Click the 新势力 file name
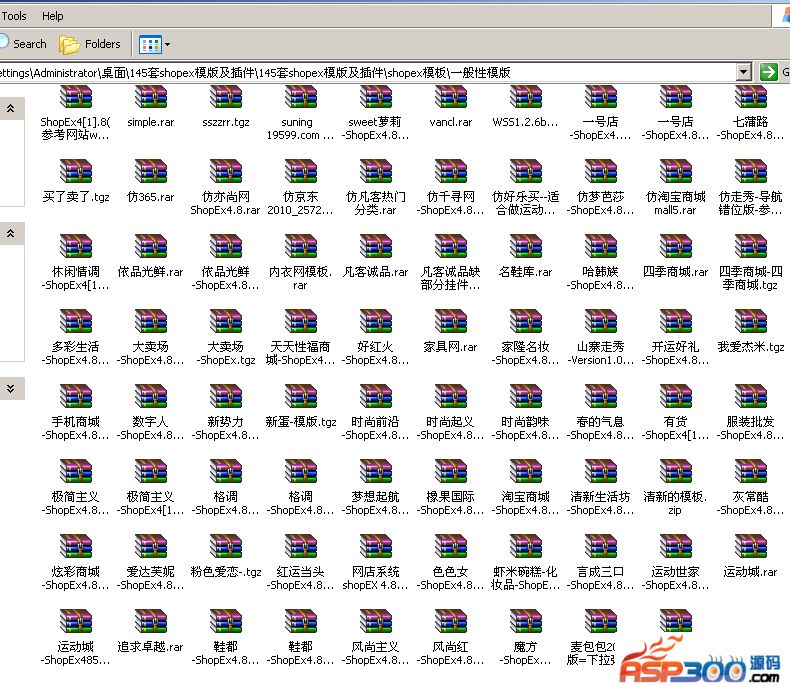The width and height of the screenshot is (790, 687). point(226,428)
